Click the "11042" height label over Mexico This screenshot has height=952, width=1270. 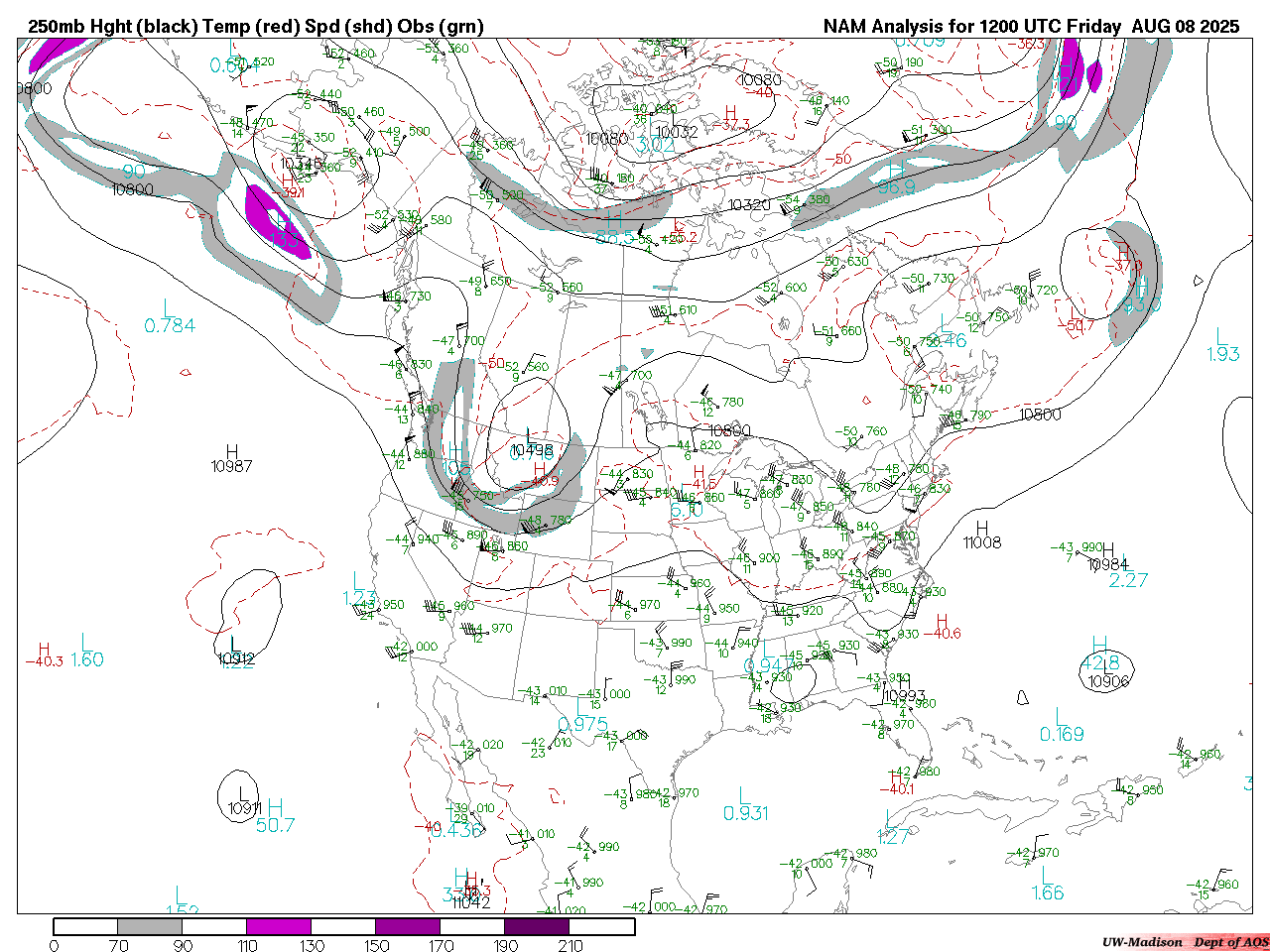pos(470,901)
